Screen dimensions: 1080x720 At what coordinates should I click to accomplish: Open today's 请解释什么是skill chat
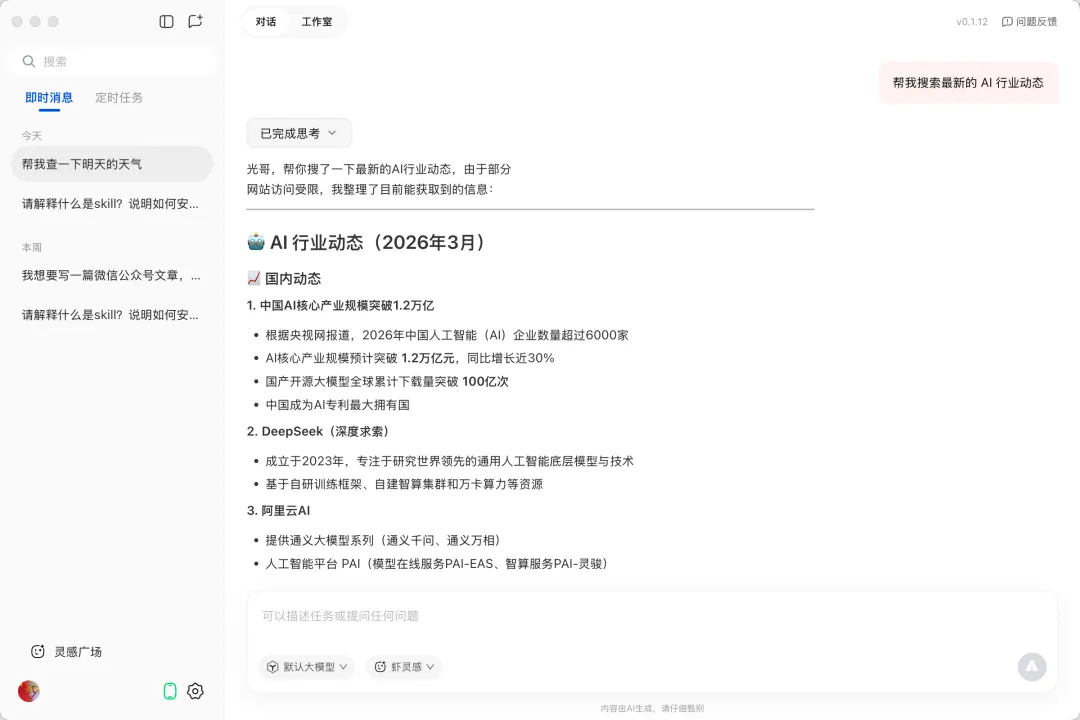[112, 204]
